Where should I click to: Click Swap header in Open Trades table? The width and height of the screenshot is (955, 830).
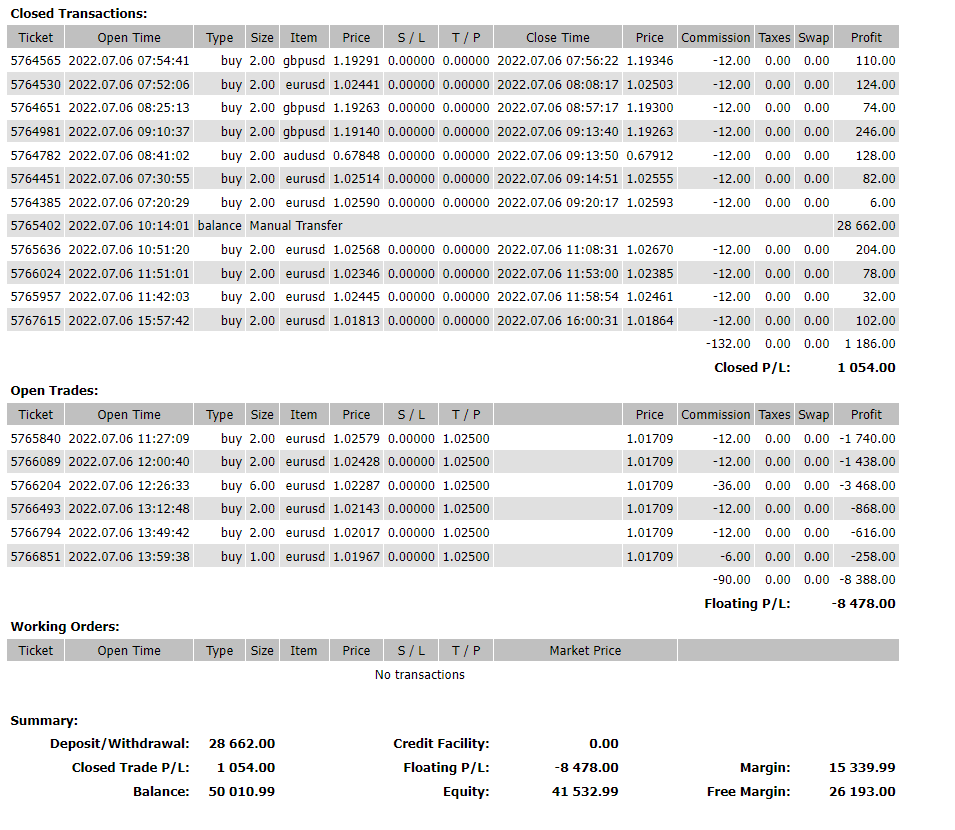click(814, 415)
